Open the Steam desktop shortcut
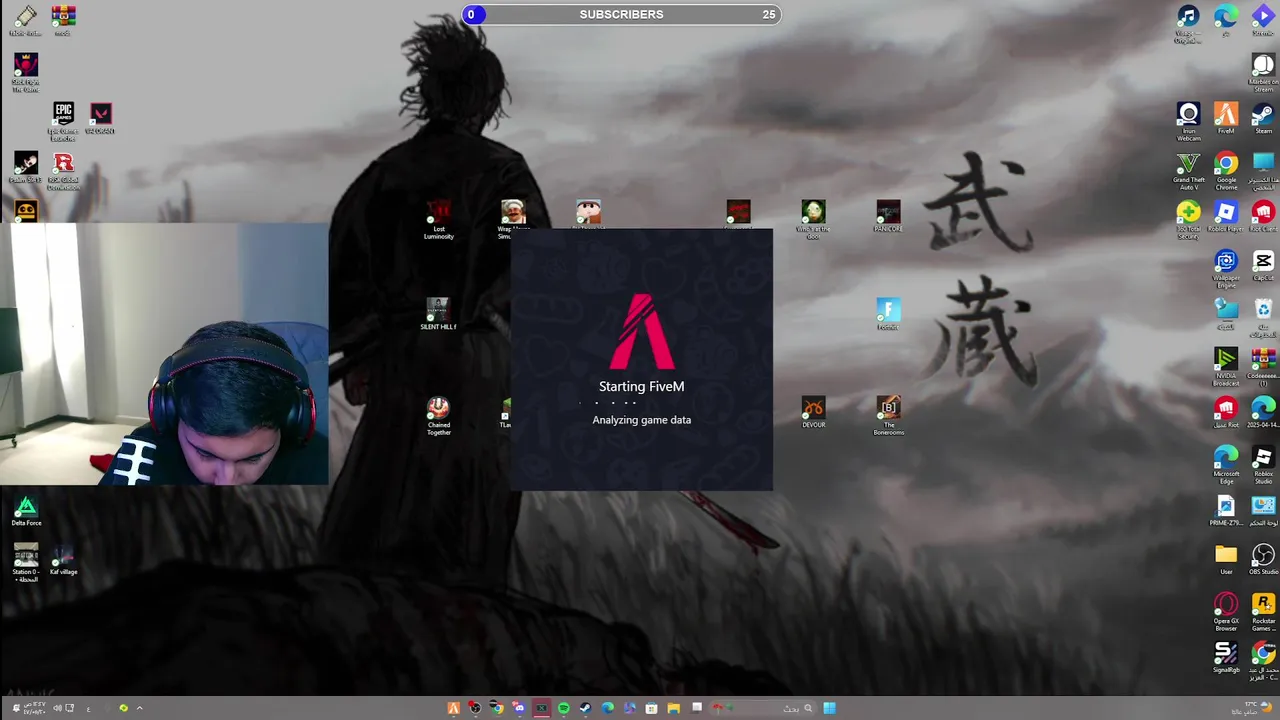The image size is (1280, 720). click(x=1263, y=118)
